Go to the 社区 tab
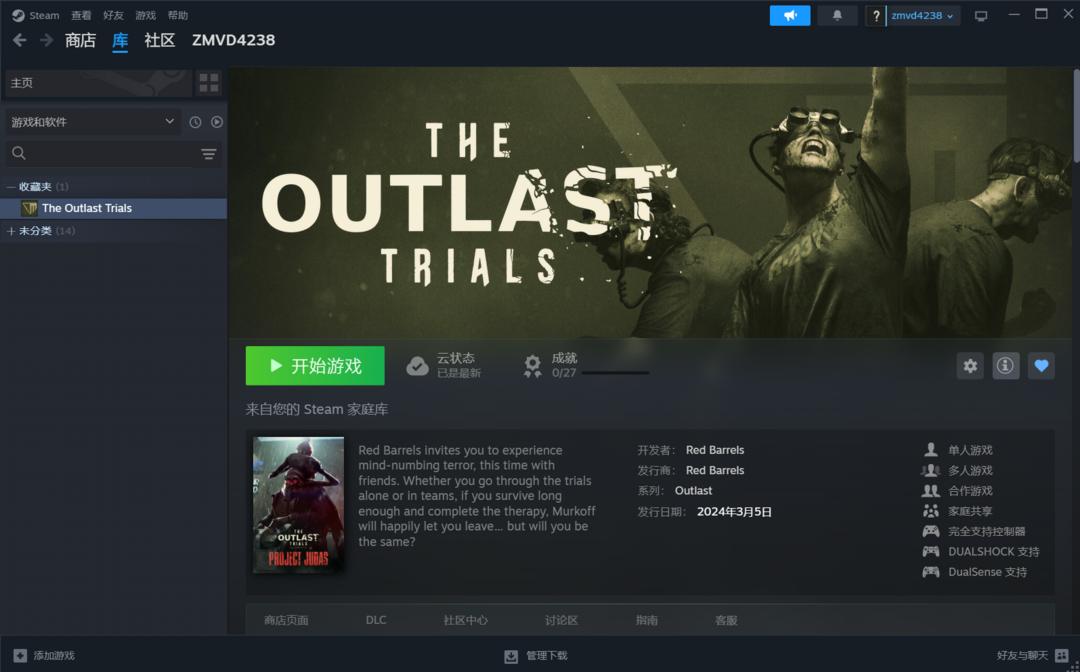 pyautogui.click(x=160, y=41)
